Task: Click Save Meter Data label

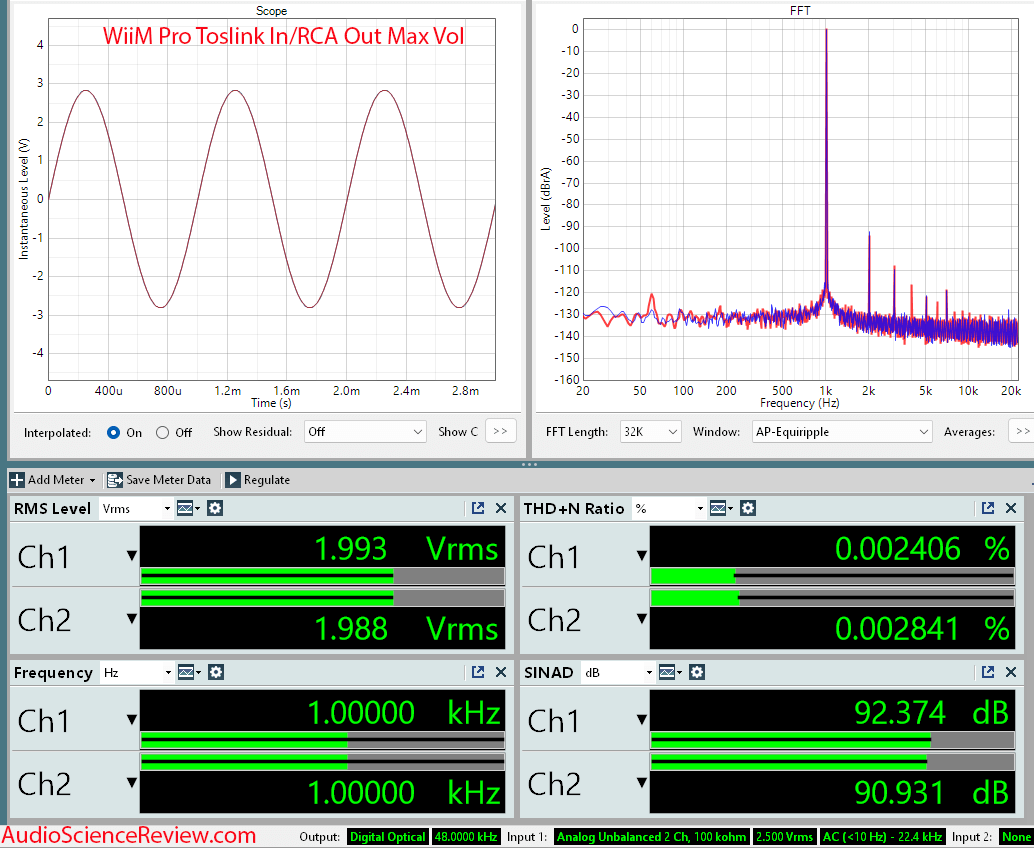Action: pos(168,480)
